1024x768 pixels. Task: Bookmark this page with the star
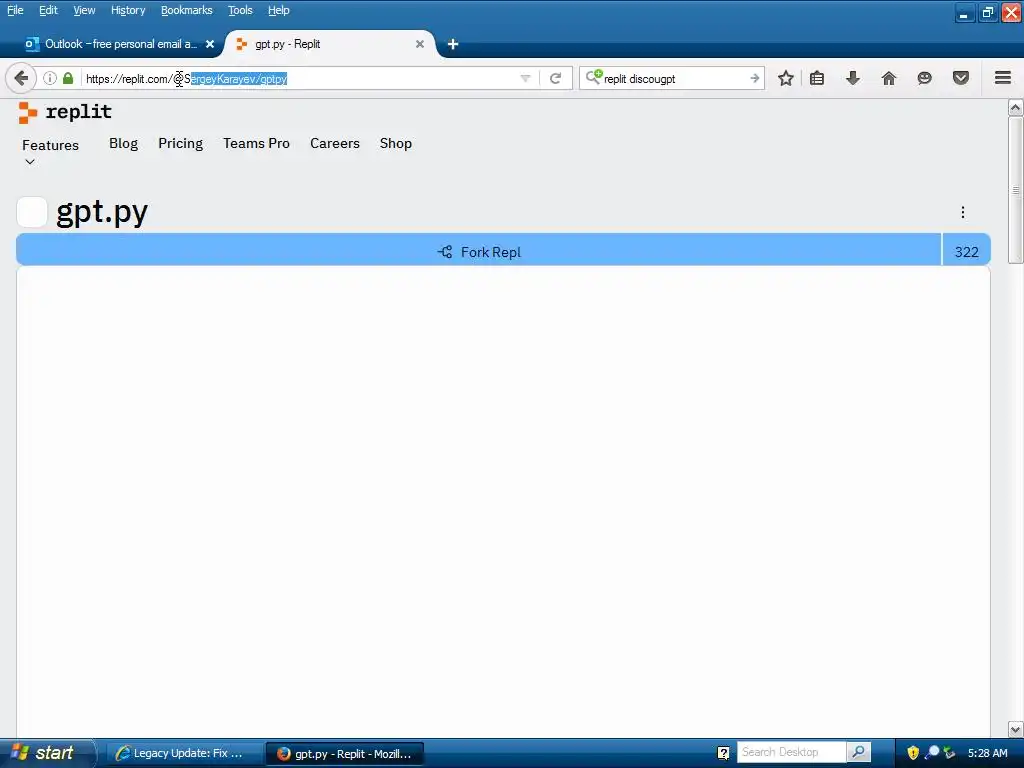tap(786, 78)
